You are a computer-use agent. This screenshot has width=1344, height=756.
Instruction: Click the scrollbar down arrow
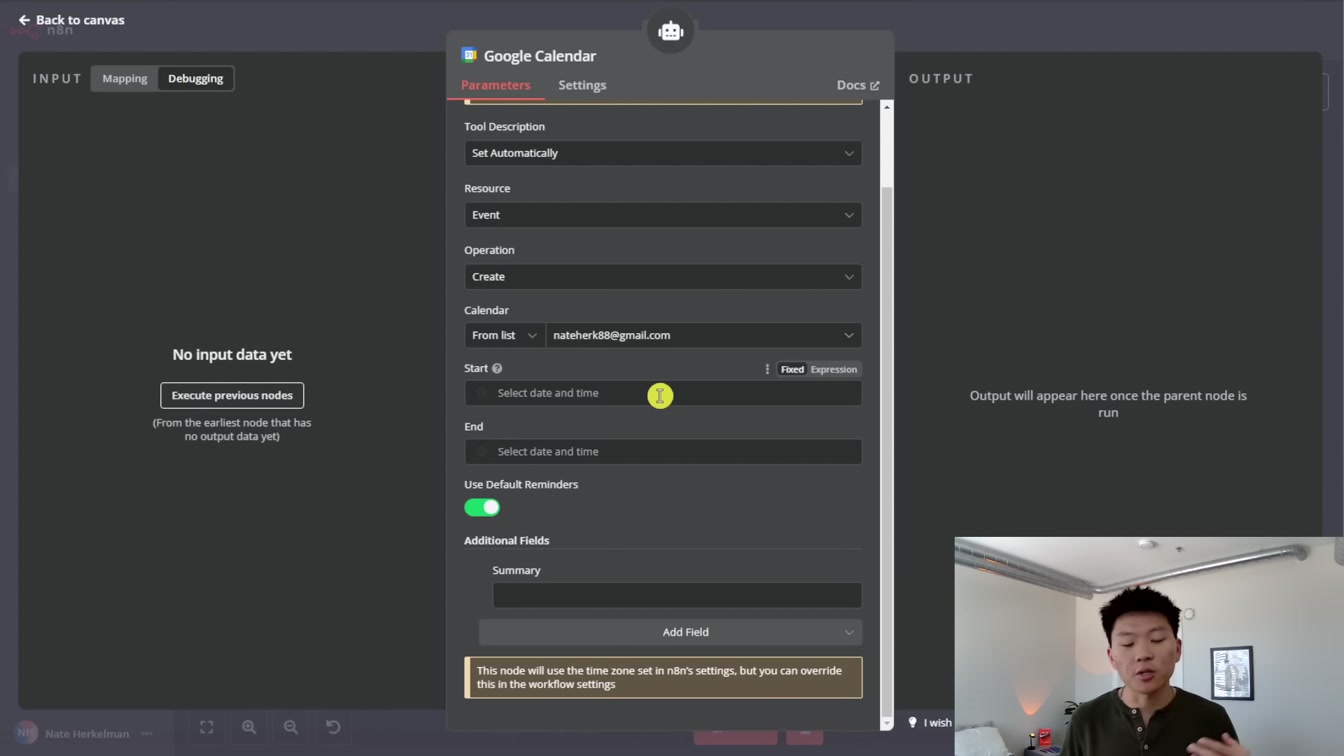886,723
